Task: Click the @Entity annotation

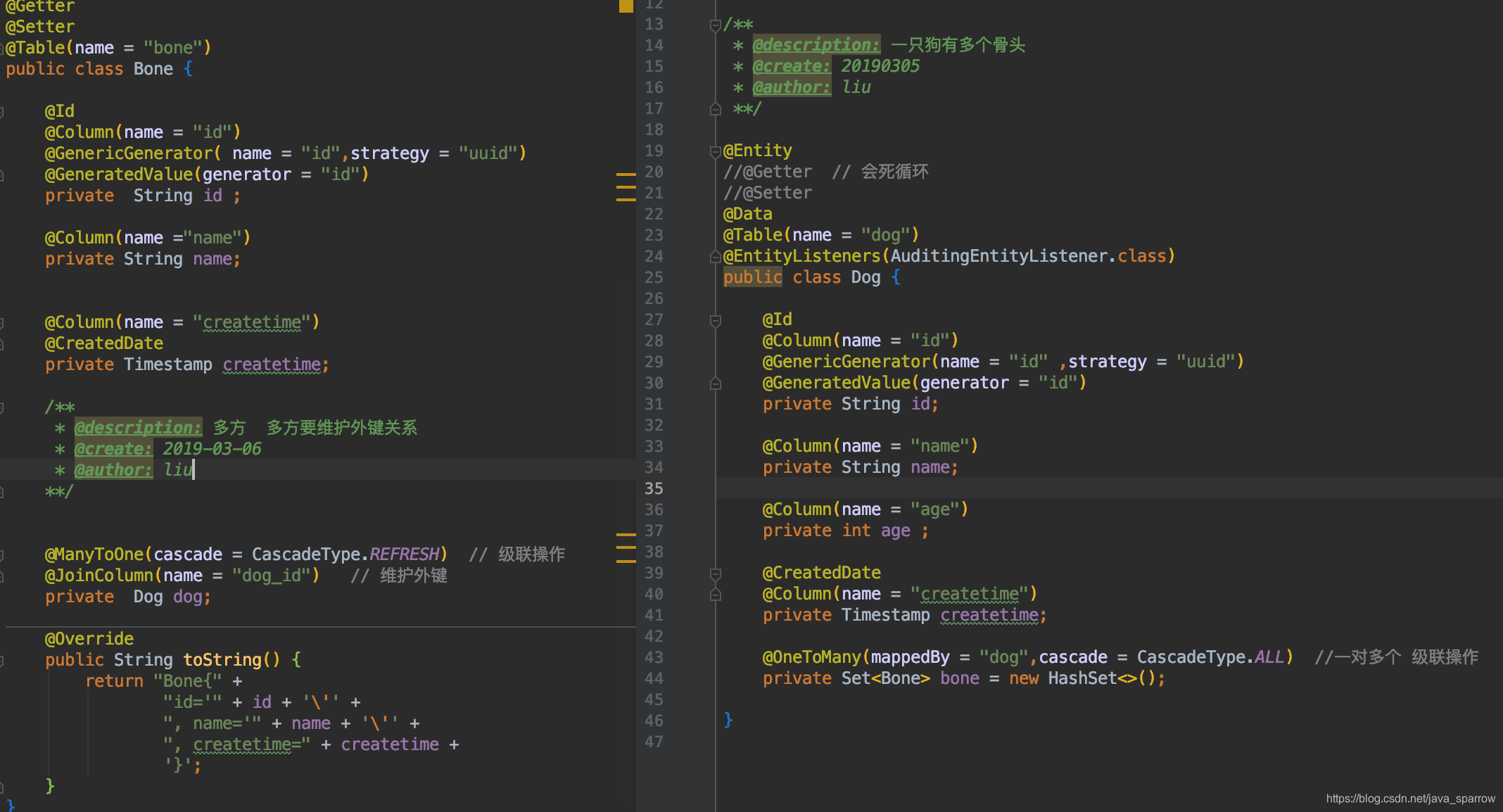Action: click(758, 151)
